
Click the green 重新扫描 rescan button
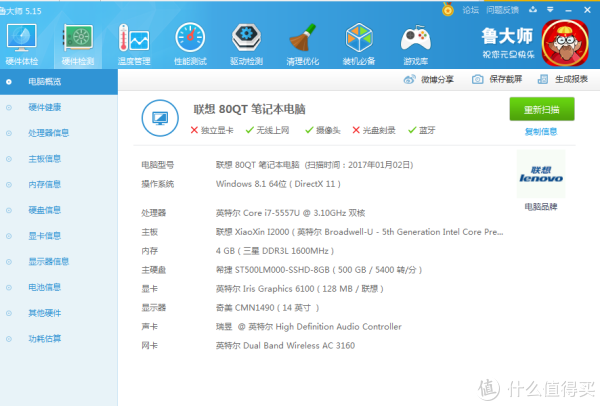coord(542,109)
